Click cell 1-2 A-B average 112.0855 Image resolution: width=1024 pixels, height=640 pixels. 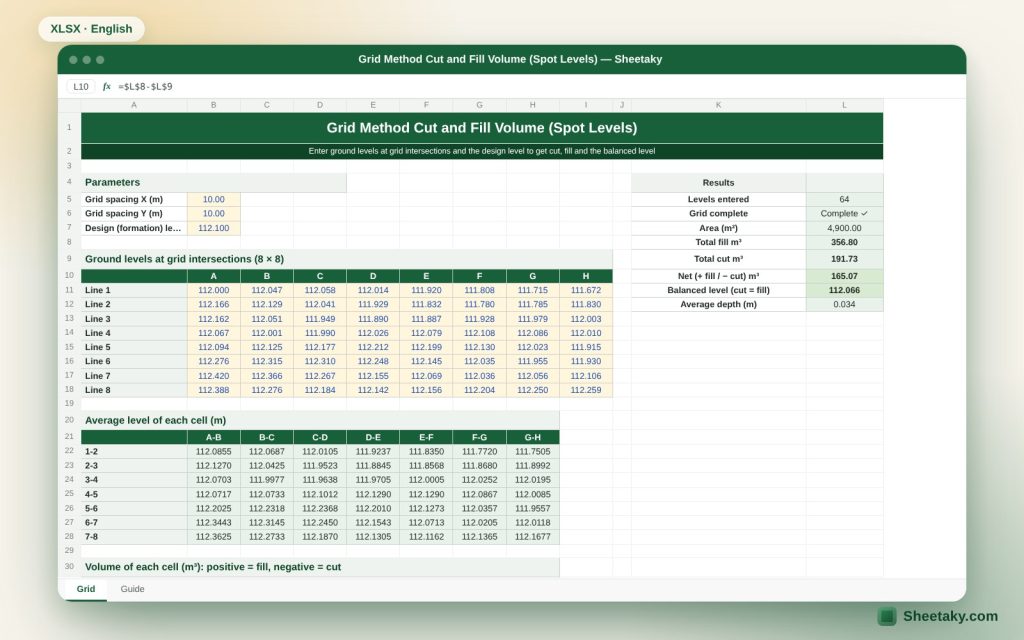tap(214, 451)
